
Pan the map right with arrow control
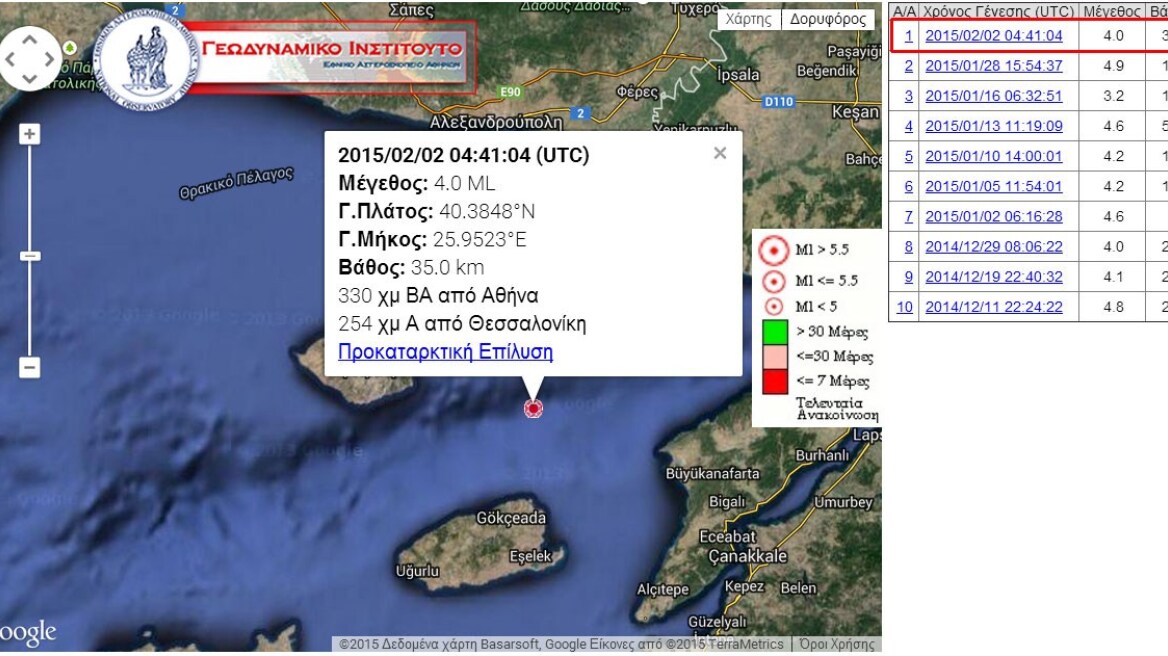point(49,59)
